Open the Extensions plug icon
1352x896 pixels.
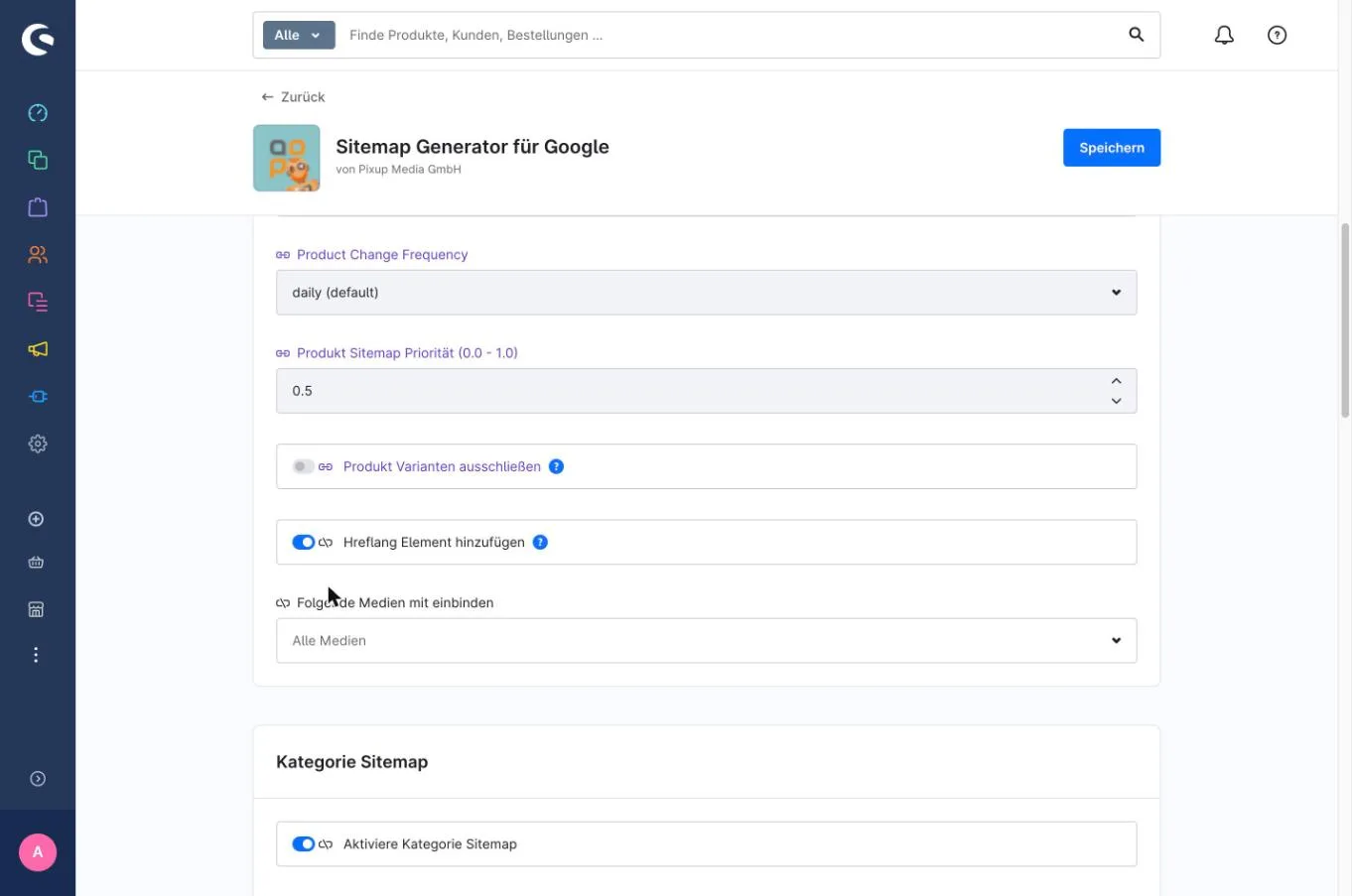tap(38, 397)
